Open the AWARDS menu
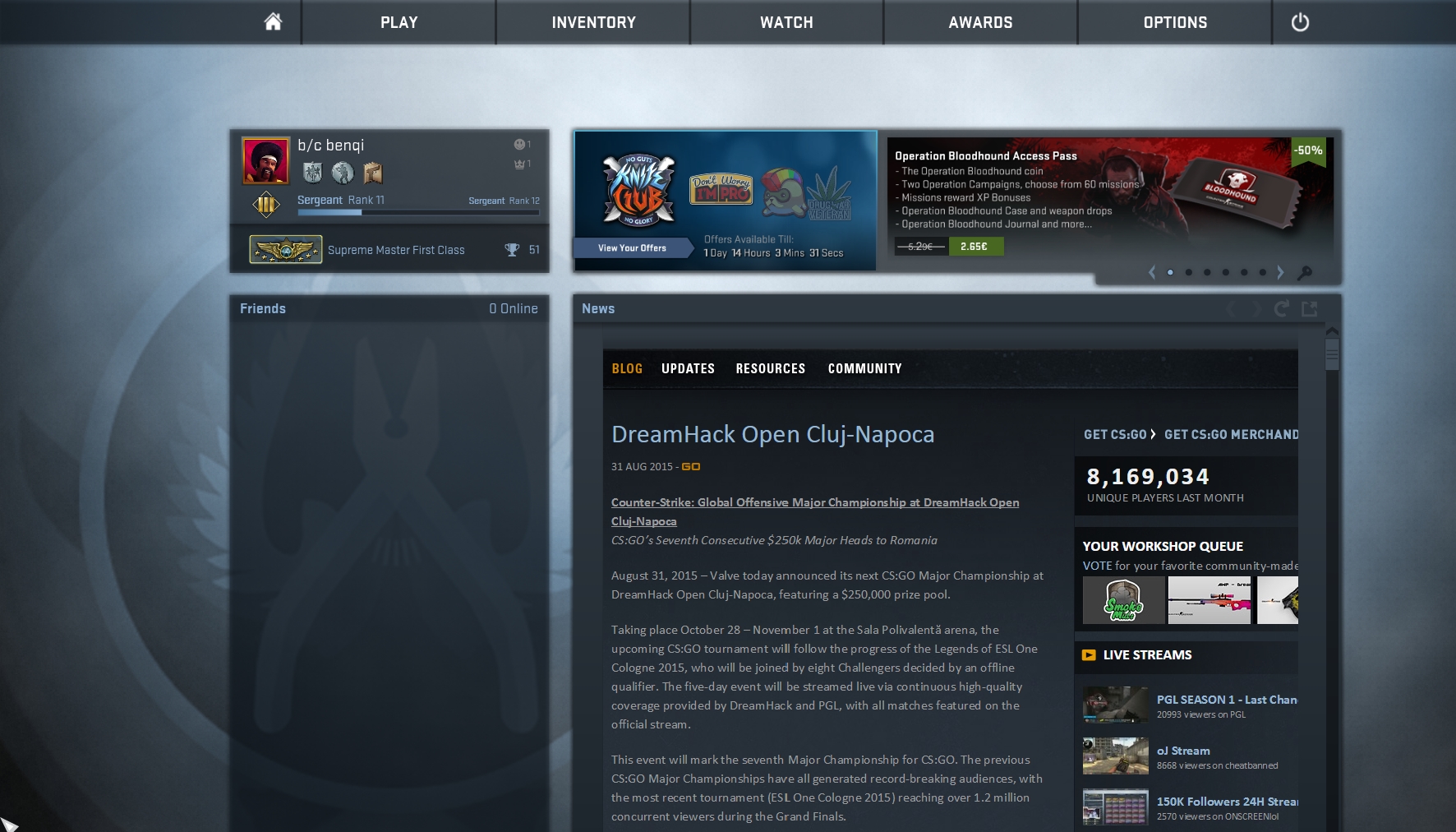The image size is (1456, 832). coord(980,22)
